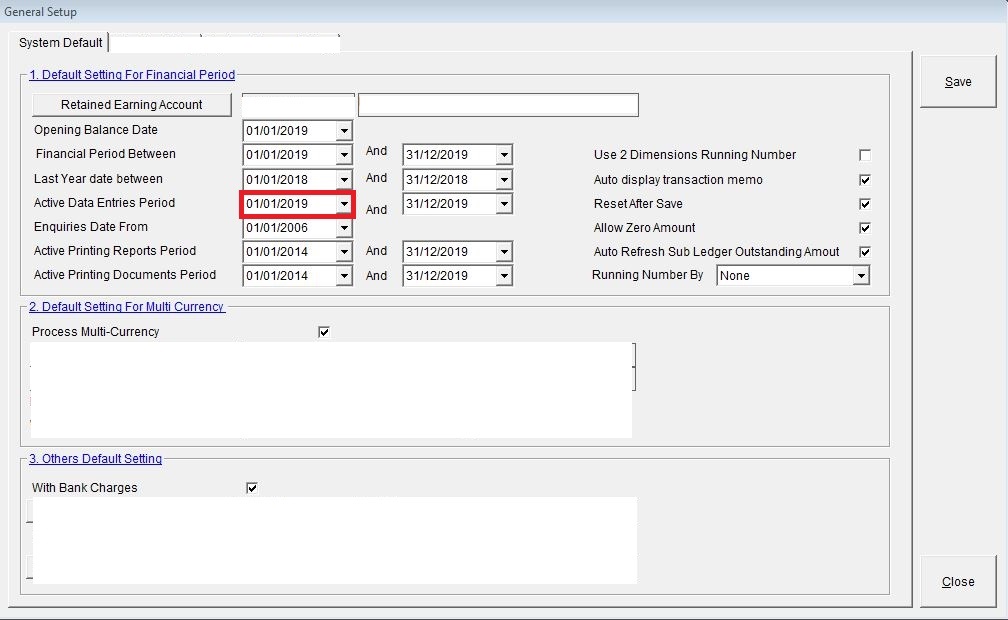
Task: Switch to the System Default tab
Action: (61, 43)
